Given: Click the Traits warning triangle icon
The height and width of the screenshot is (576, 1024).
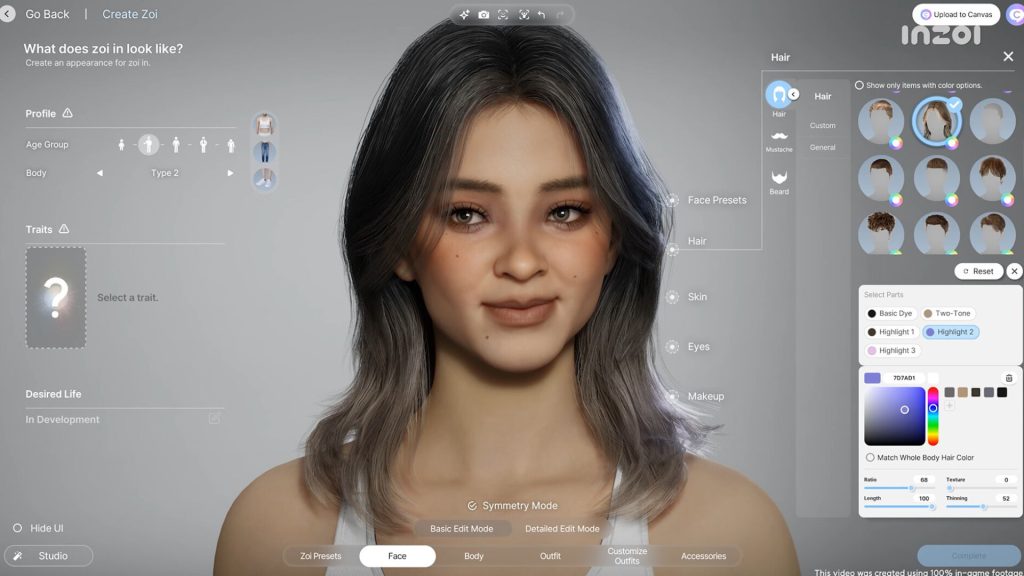Looking at the screenshot, I should click(x=64, y=229).
